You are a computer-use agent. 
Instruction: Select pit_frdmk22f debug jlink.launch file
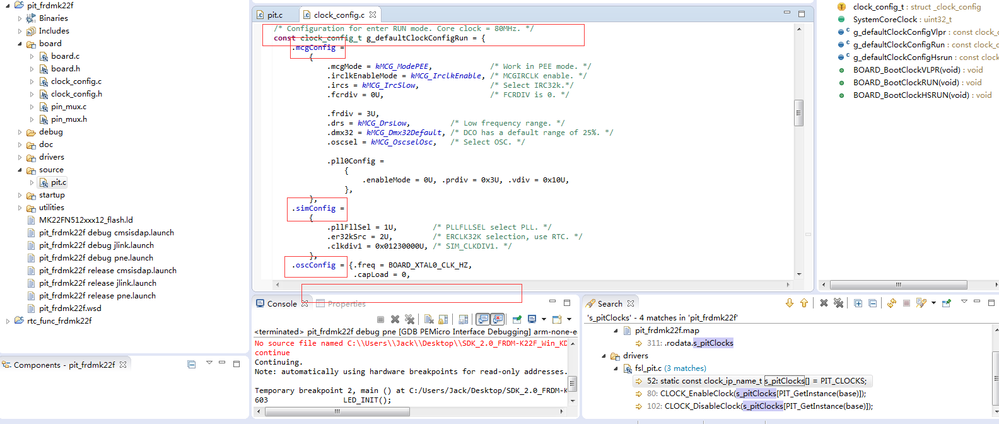97,245
